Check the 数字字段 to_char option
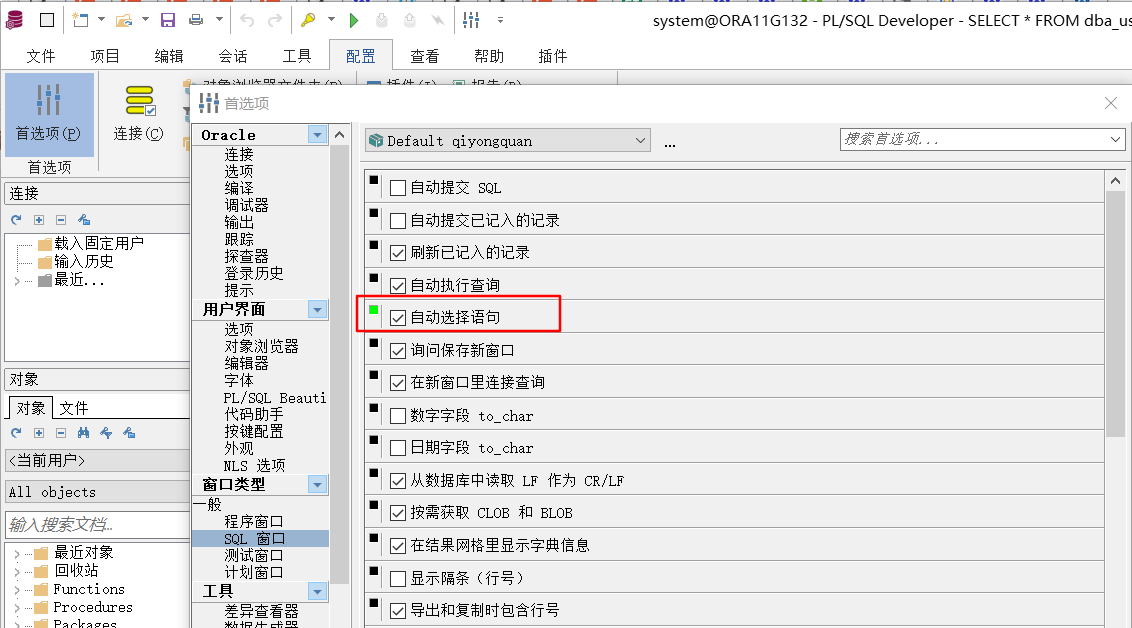 click(x=398, y=415)
